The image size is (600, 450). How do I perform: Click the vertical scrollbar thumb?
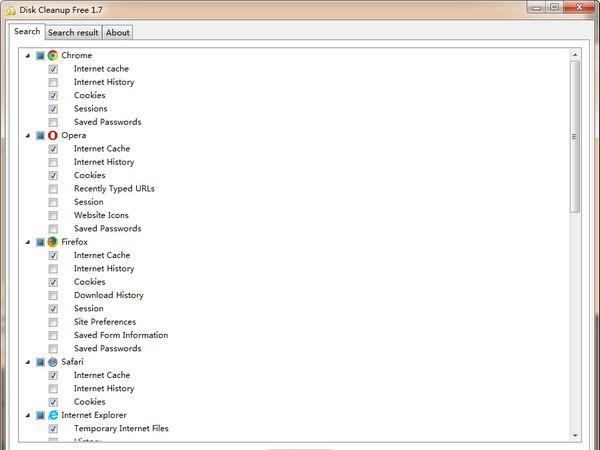coord(575,137)
